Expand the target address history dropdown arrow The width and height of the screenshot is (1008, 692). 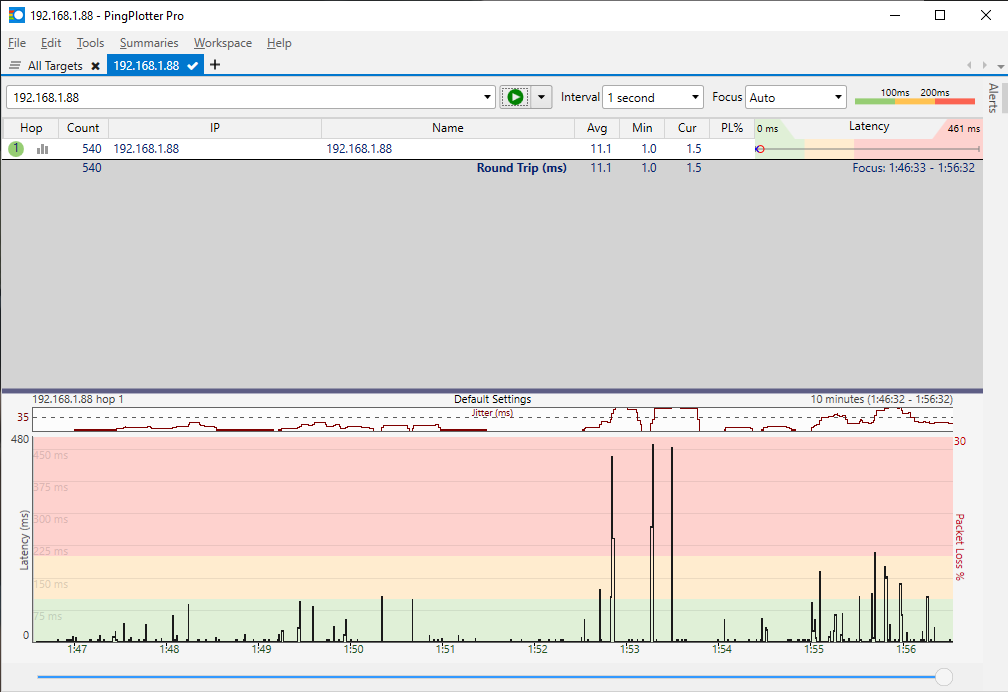[x=488, y=97]
